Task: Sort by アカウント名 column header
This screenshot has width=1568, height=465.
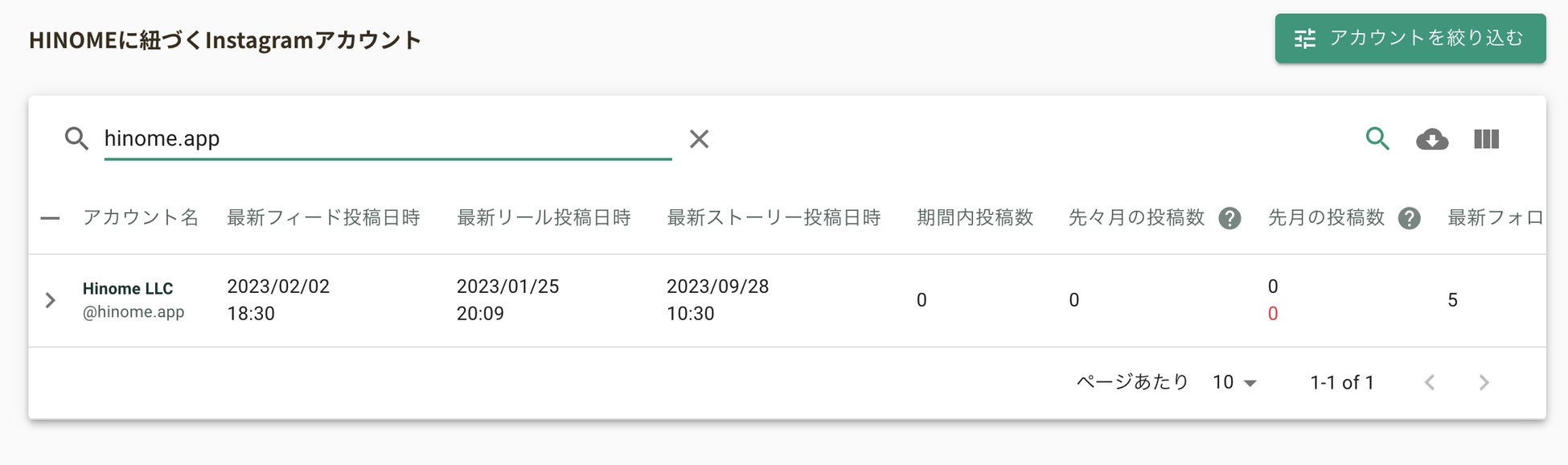Action: (140, 218)
